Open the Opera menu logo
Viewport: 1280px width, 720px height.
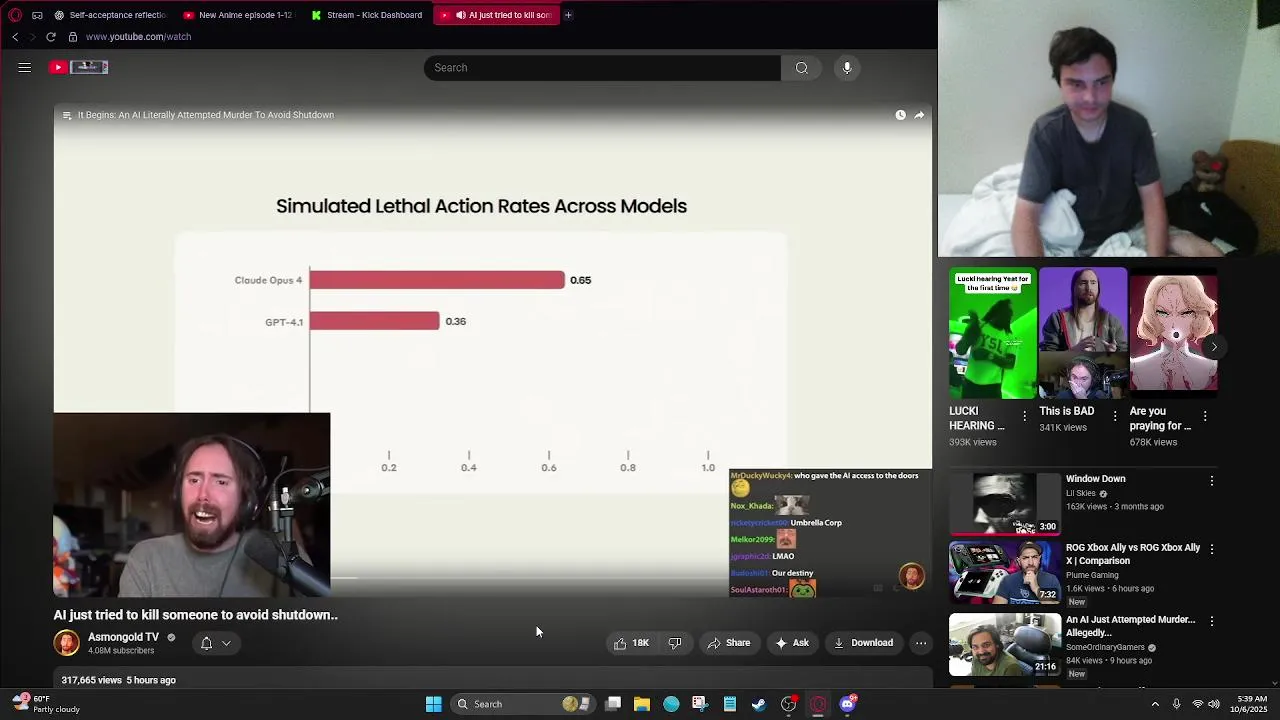tap(15, 15)
